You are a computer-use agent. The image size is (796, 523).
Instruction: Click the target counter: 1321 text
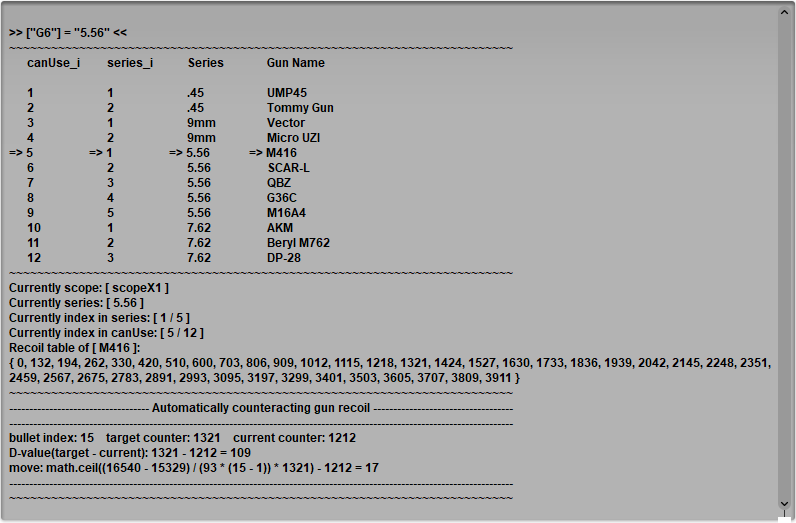(x=163, y=438)
